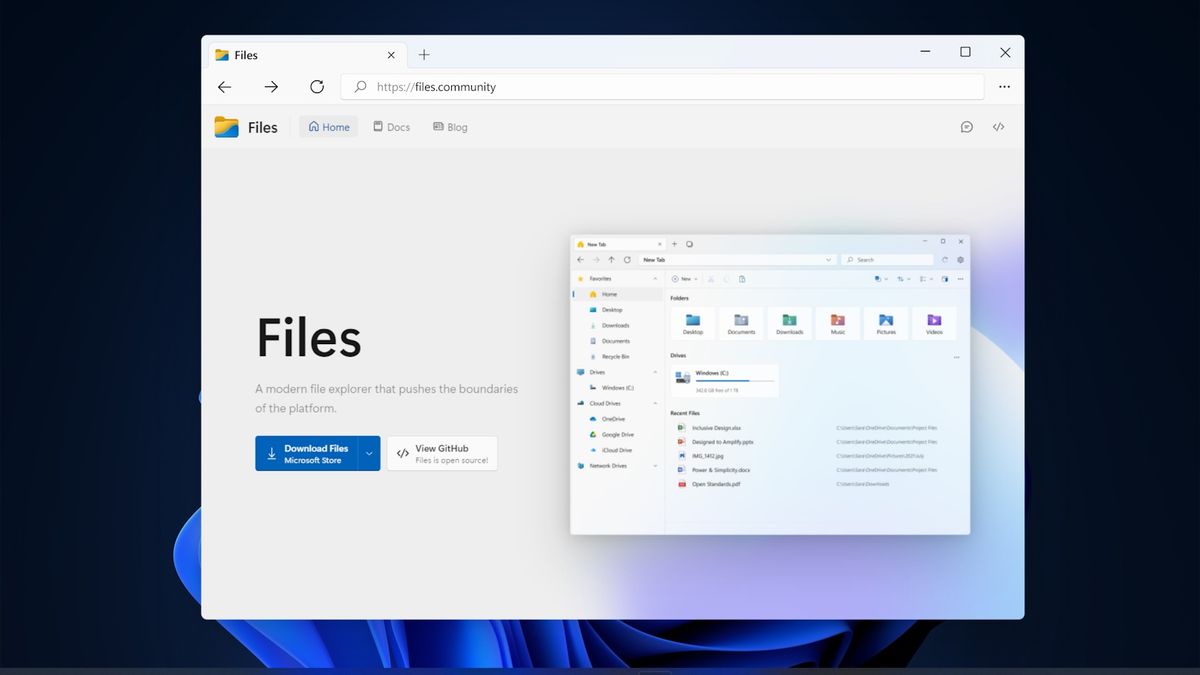
Task: Open the sort options dropdown in preview
Action: click(903, 279)
